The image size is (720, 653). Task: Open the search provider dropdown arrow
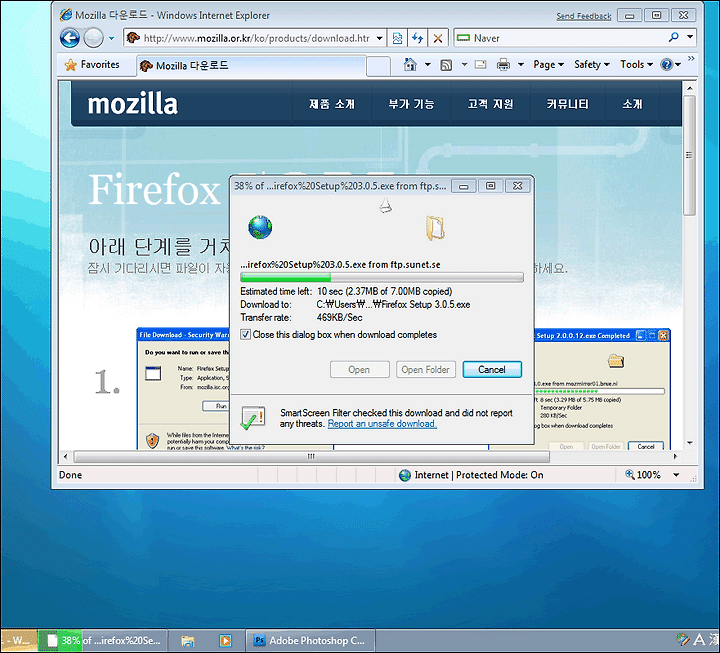[690, 37]
